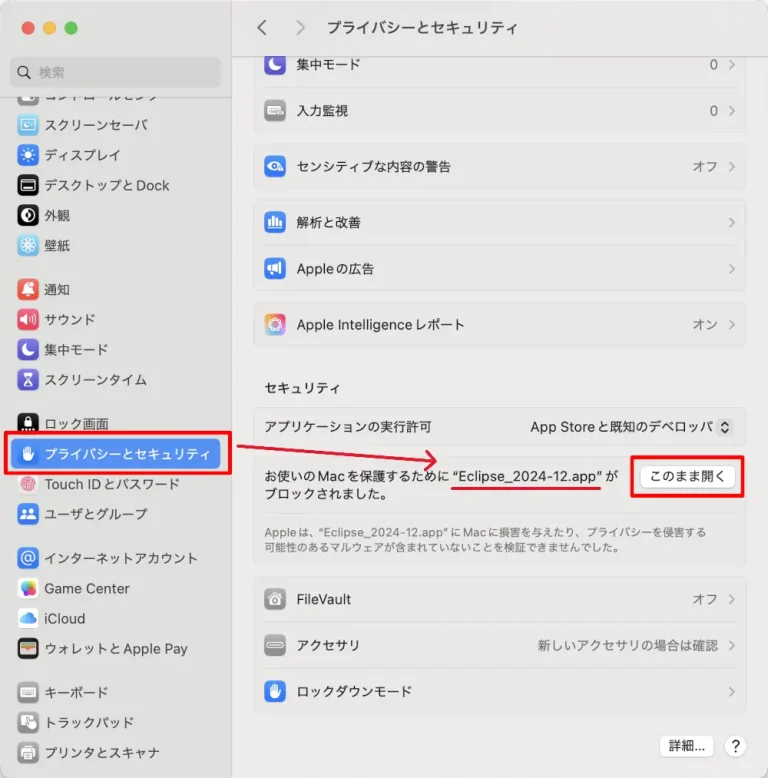Go back with the left arrow
Screen dimensions: 768x778
tap(262, 27)
